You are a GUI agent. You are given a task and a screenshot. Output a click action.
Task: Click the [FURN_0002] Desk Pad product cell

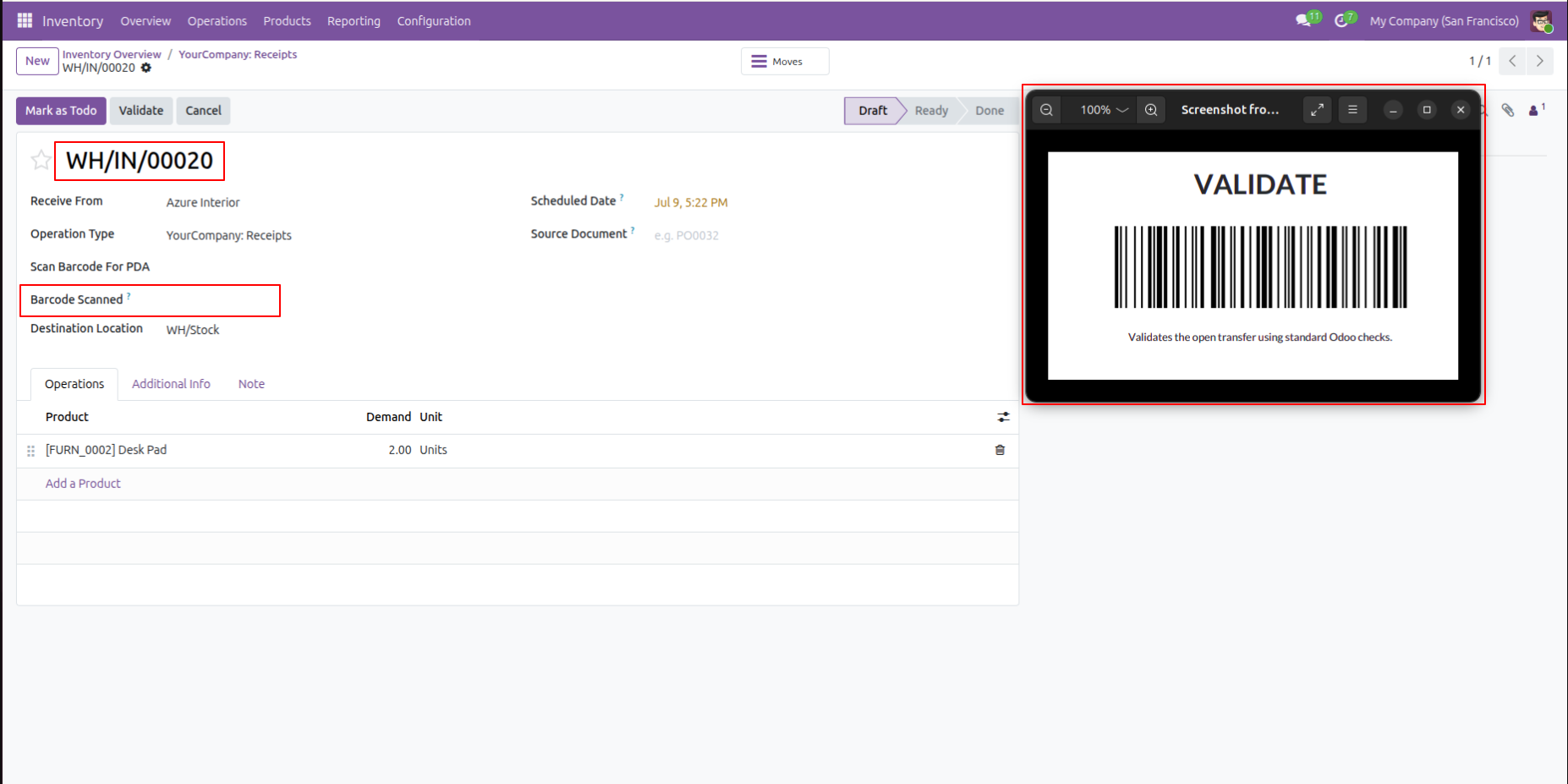pos(107,450)
